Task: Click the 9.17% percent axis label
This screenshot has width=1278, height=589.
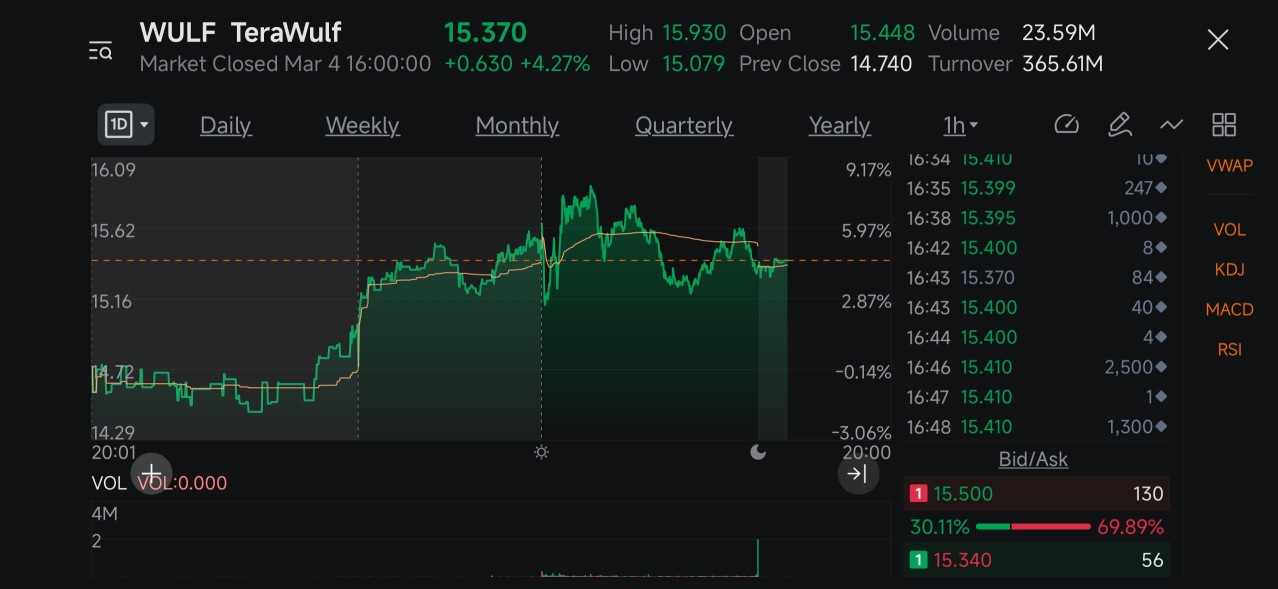Action: click(868, 170)
